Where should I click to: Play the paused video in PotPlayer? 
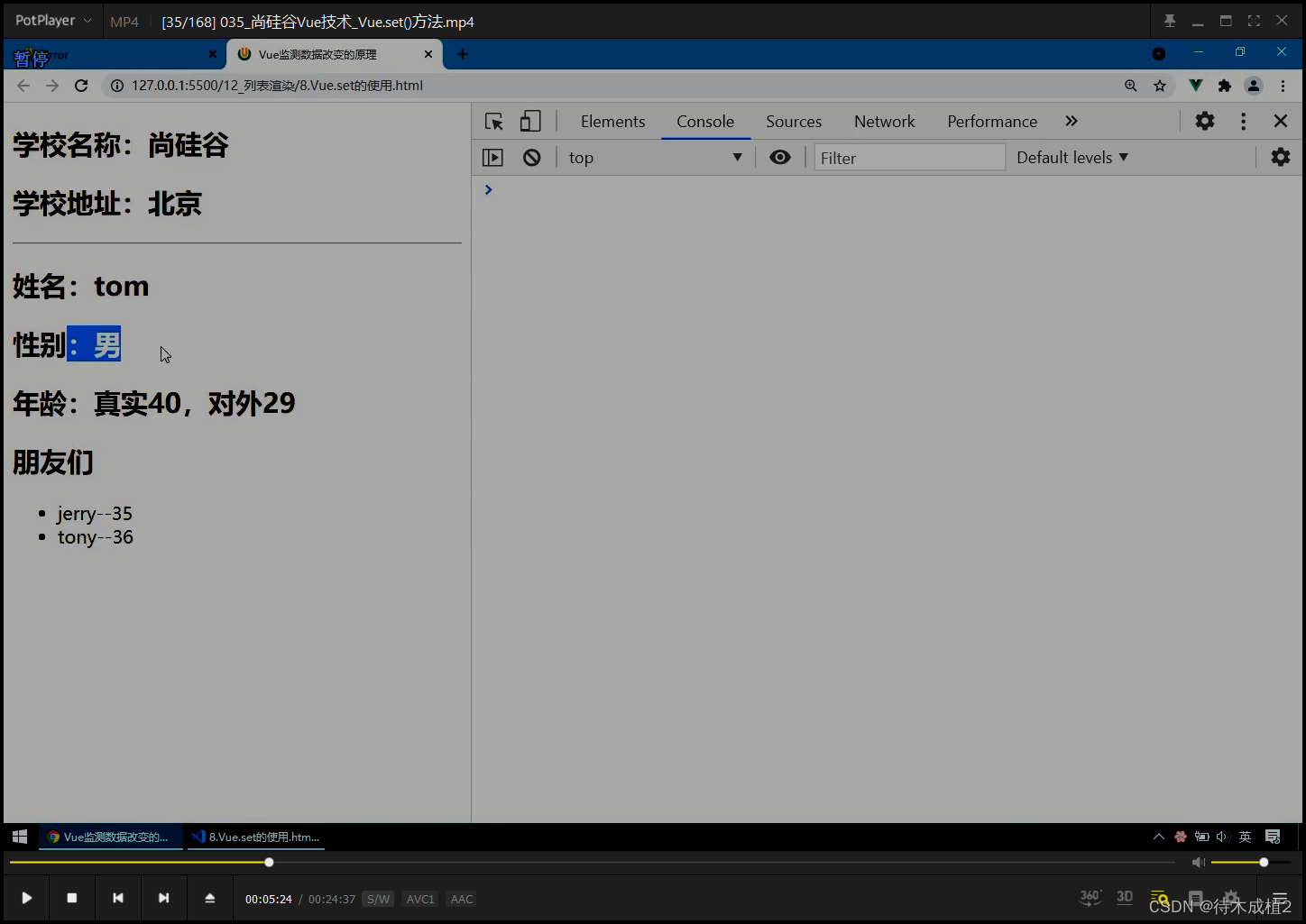(x=26, y=898)
